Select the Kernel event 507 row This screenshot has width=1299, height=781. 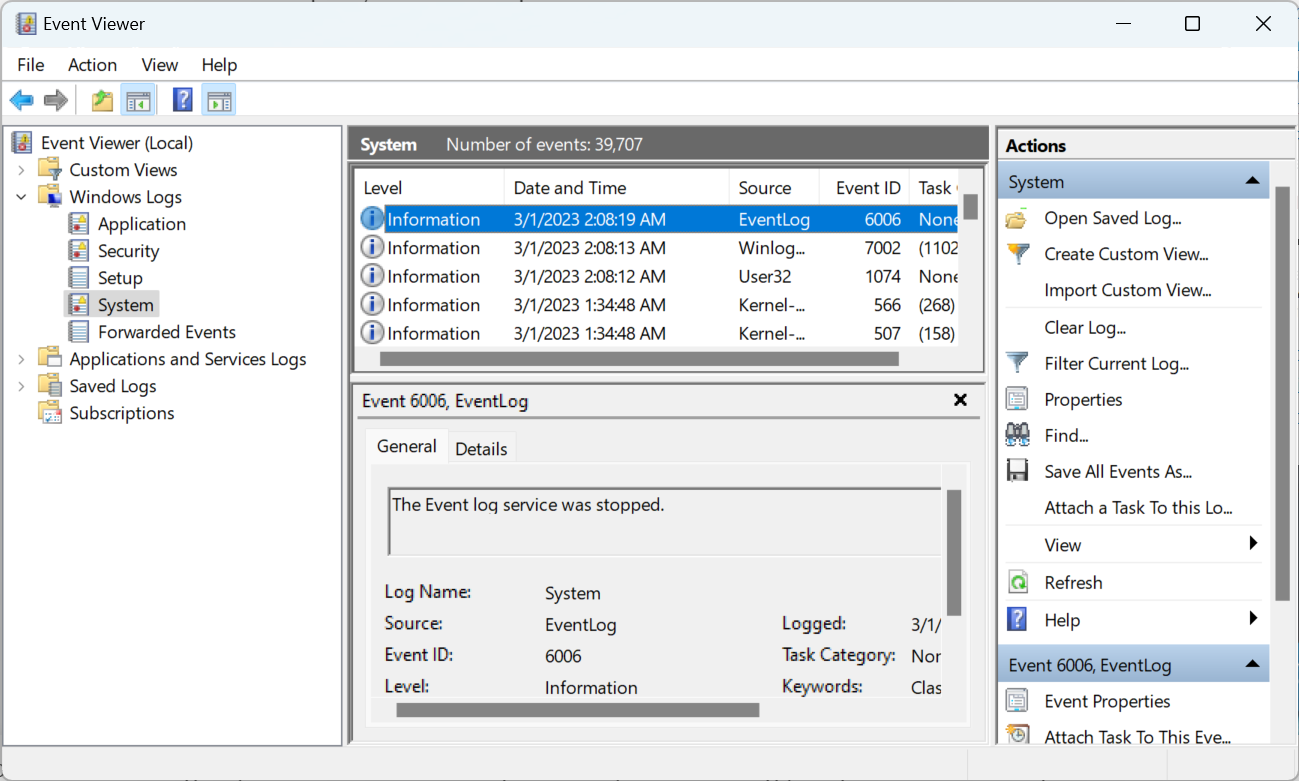click(657, 333)
